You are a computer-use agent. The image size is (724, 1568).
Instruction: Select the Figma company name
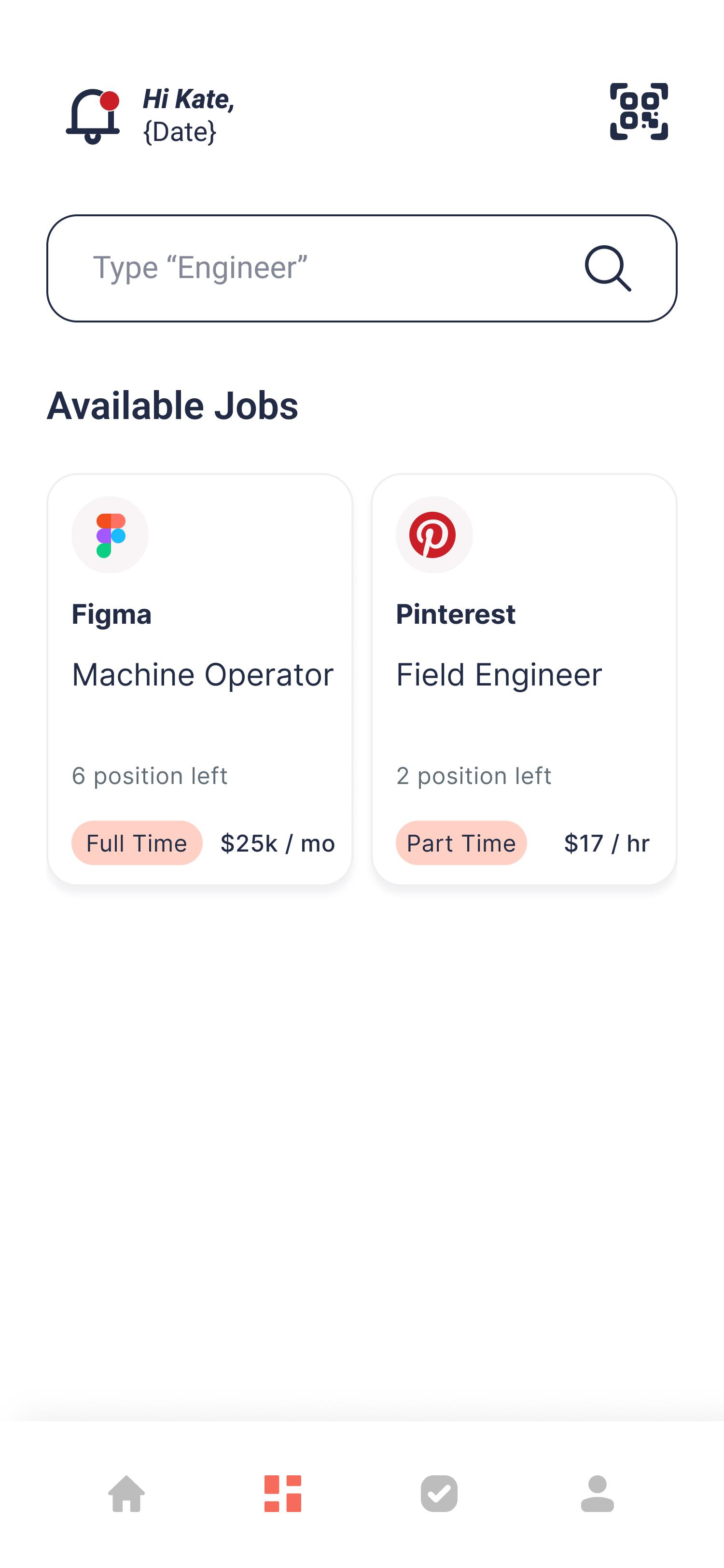[111, 614]
